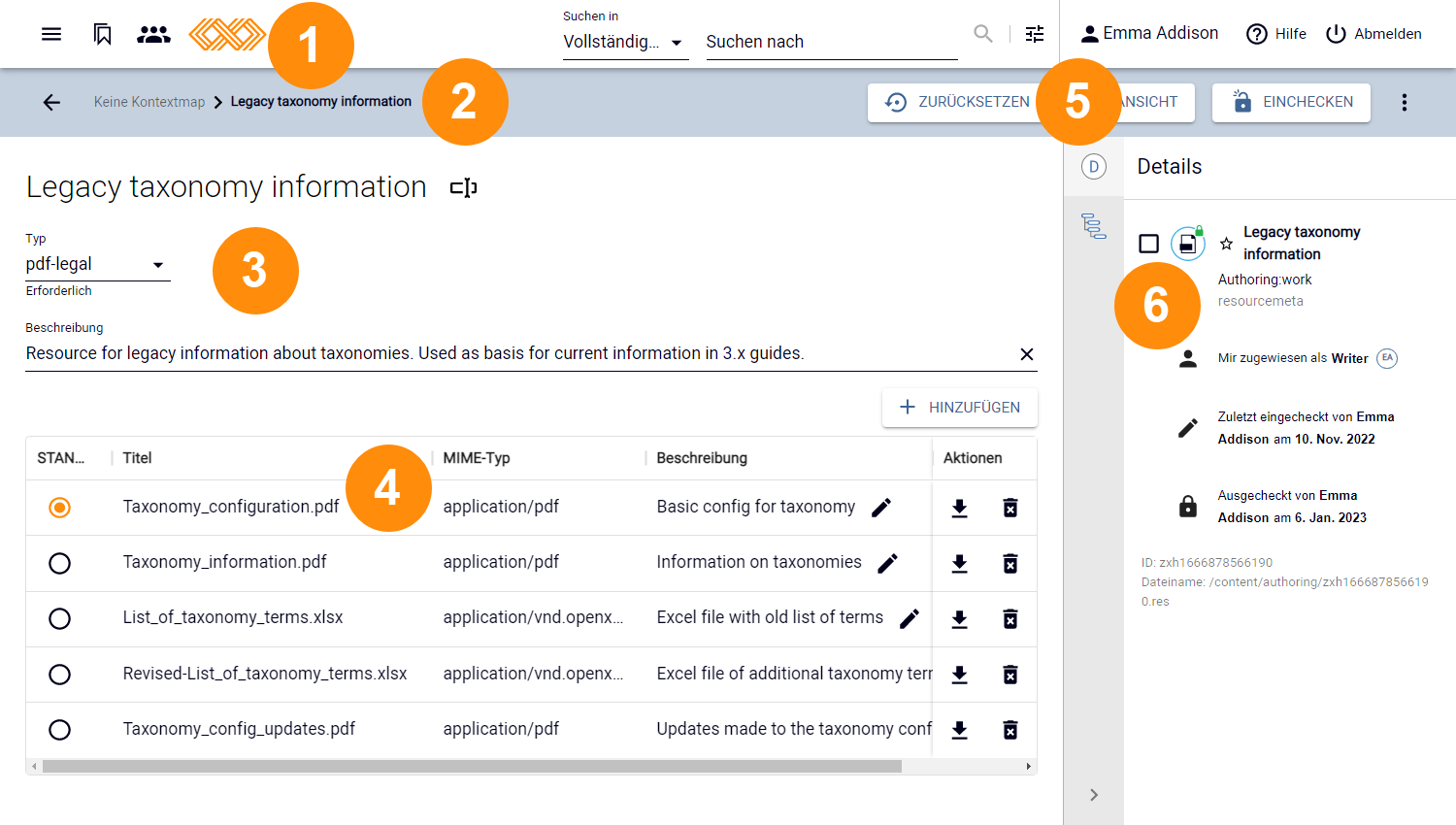
Task: Clear the Beschreibung field with X
Action: pos(1026,354)
